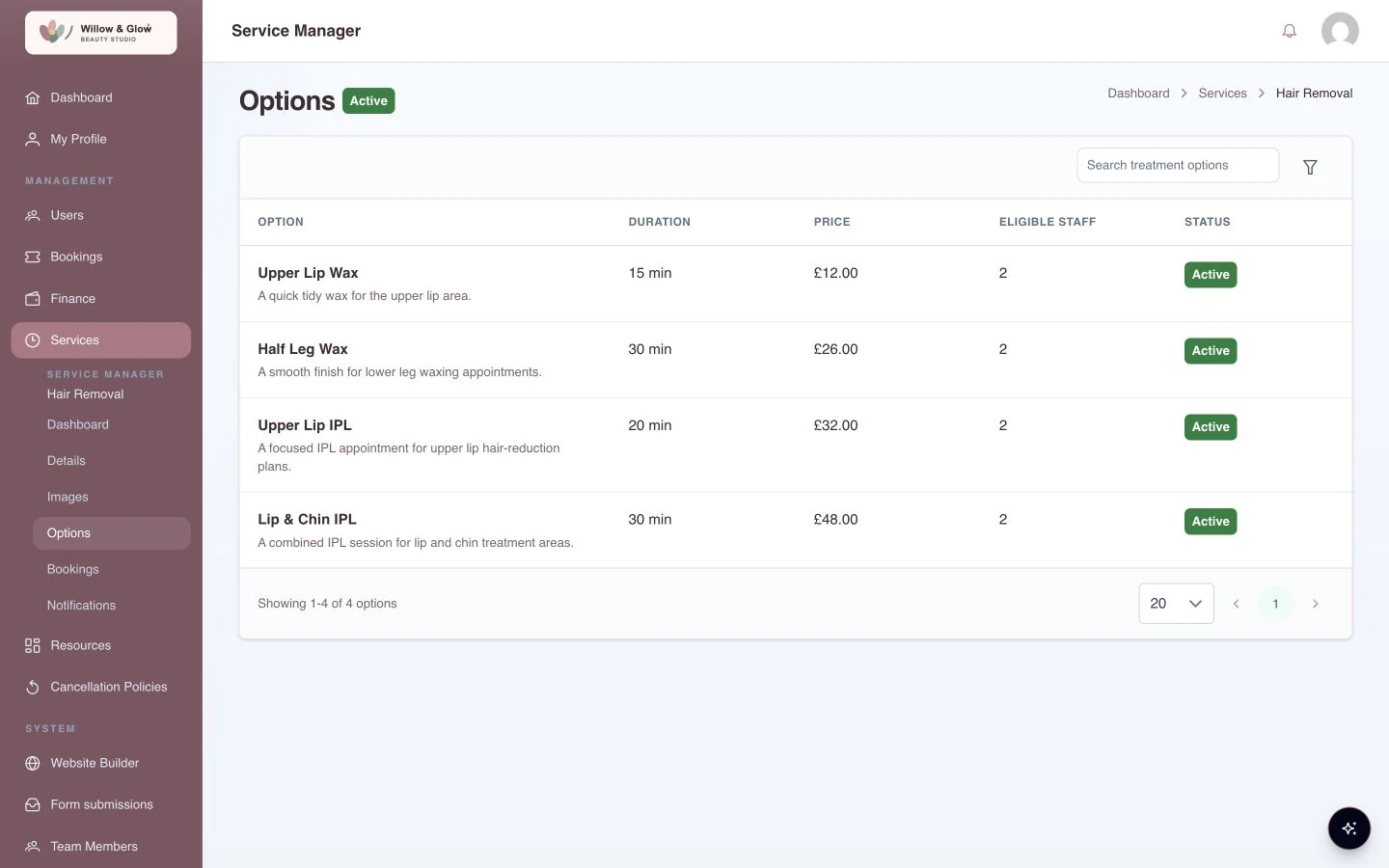Open notifications bell icon
This screenshot has height=868, width=1389.
coord(1289,31)
